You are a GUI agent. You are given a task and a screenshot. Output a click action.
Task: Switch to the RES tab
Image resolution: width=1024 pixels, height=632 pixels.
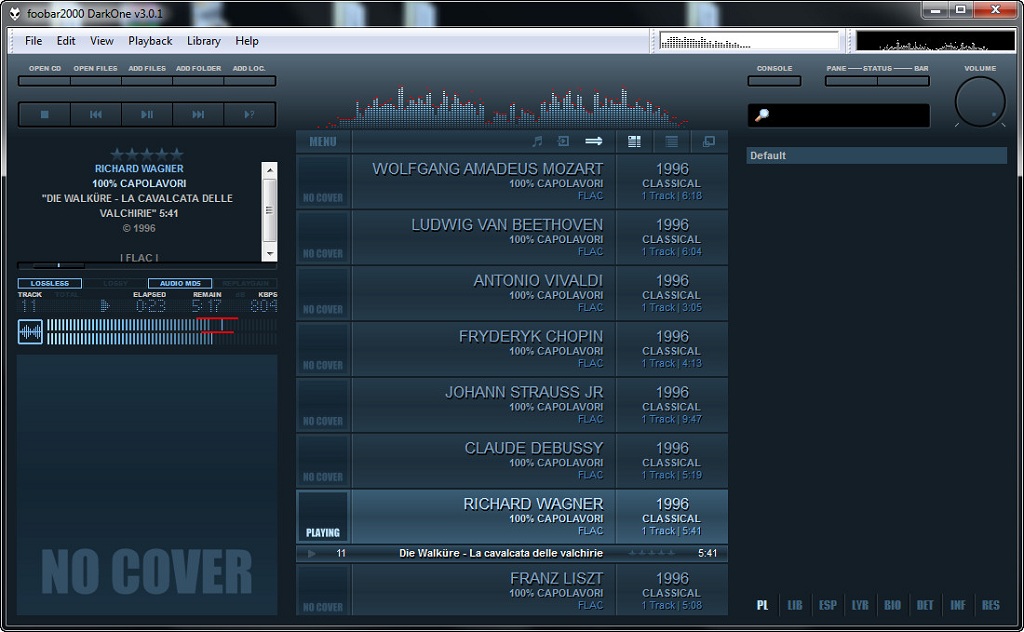(991, 605)
